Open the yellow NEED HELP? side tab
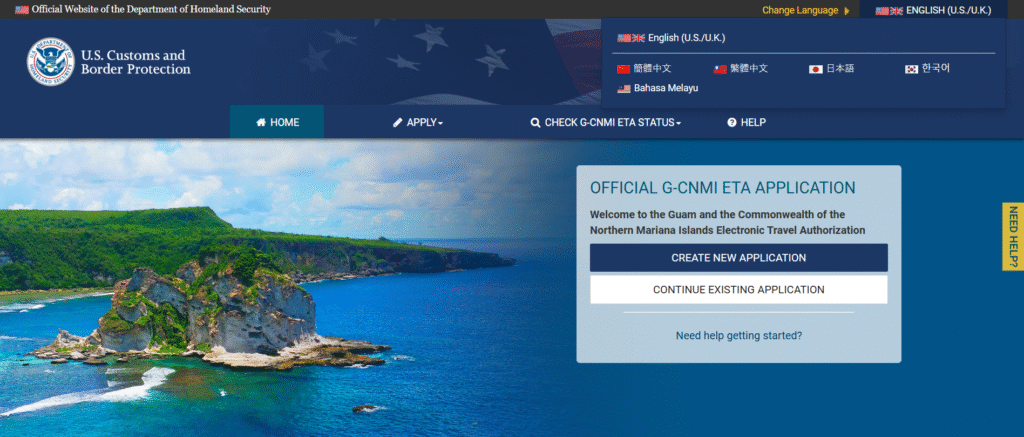This screenshot has height=437, width=1024. tap(1013, 236)
